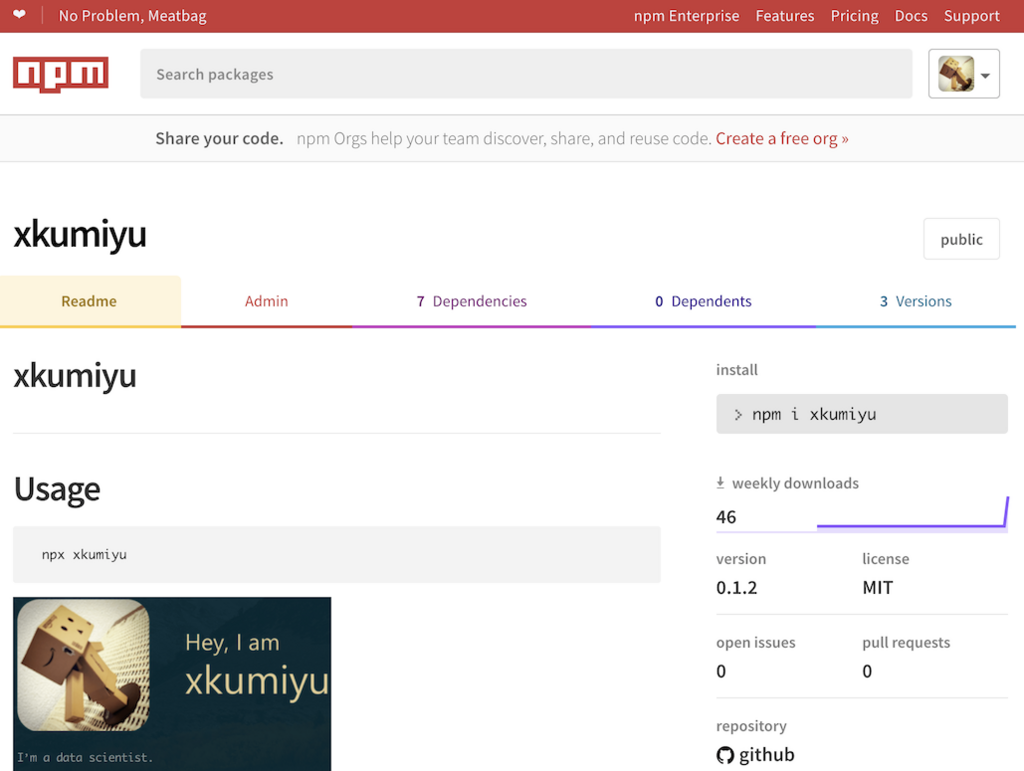Screen dimensions: 1024x771
Task: Click the user avatar image
Action: (953, 73)
